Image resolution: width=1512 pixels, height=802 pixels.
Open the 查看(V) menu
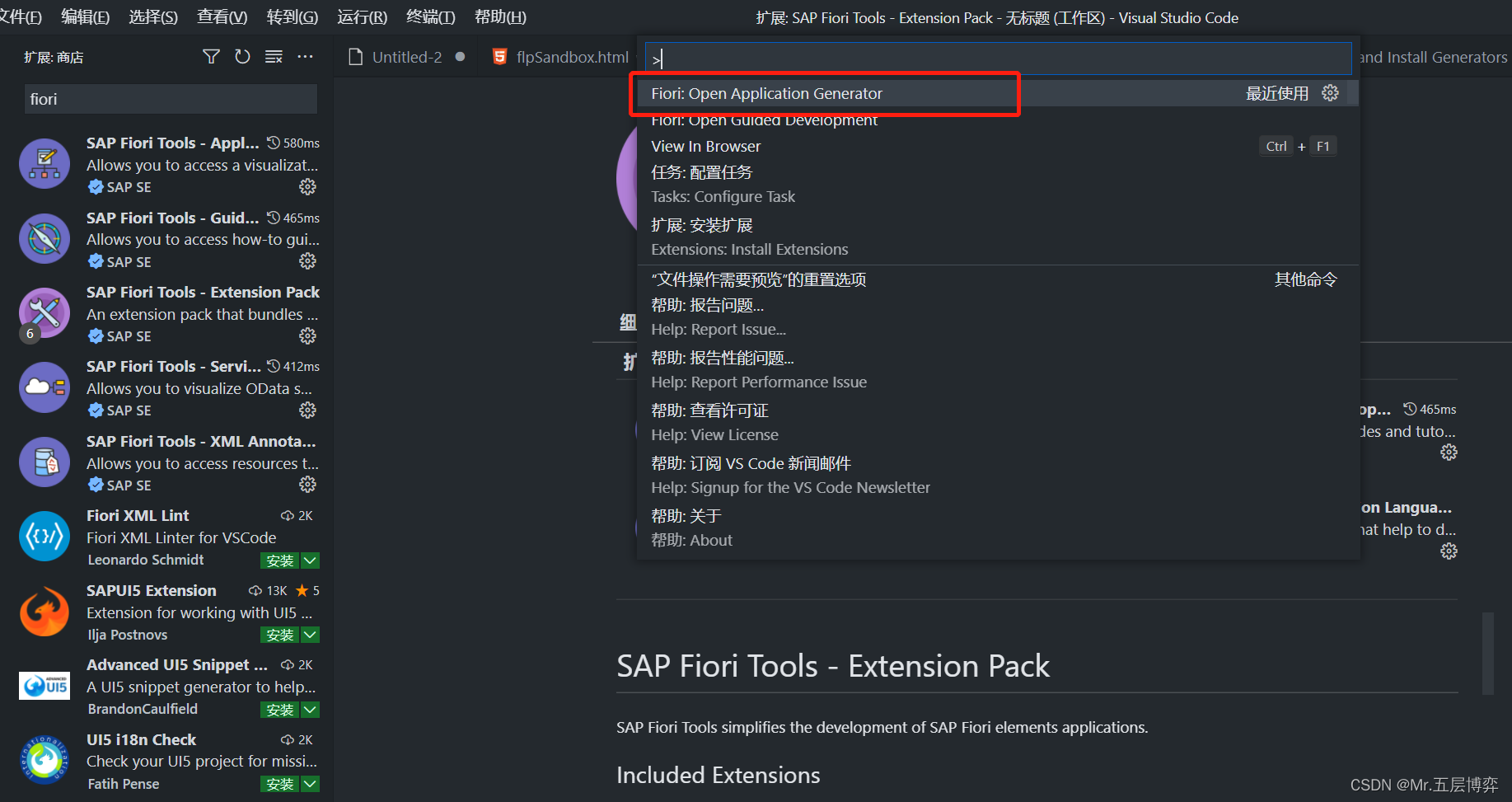point(222,17)
